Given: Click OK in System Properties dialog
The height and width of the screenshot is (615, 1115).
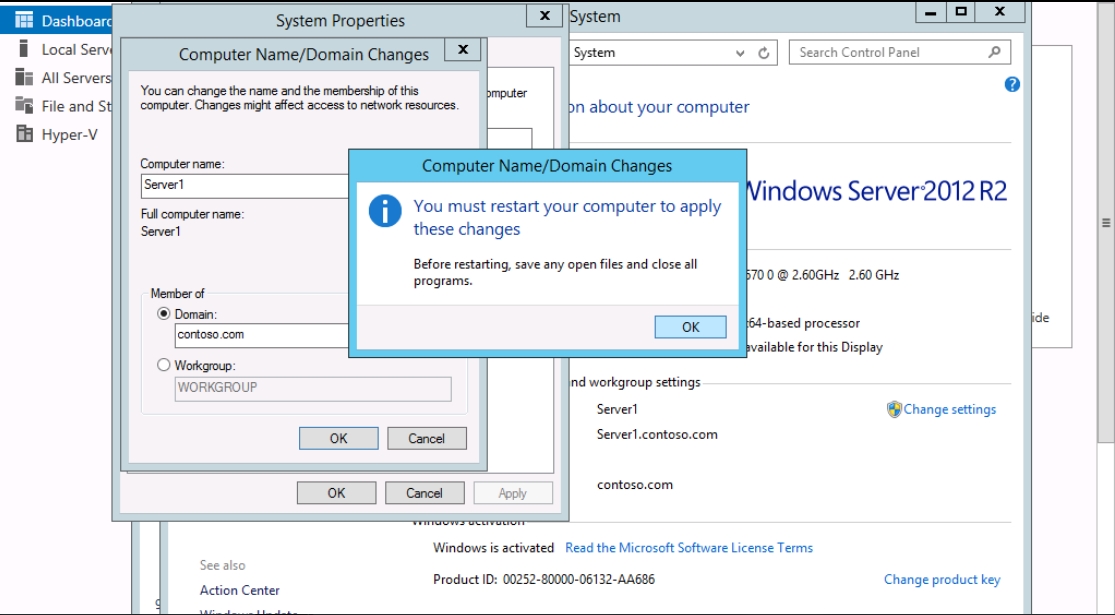Looking at the screenshot, I should click(x=336, y=493).
